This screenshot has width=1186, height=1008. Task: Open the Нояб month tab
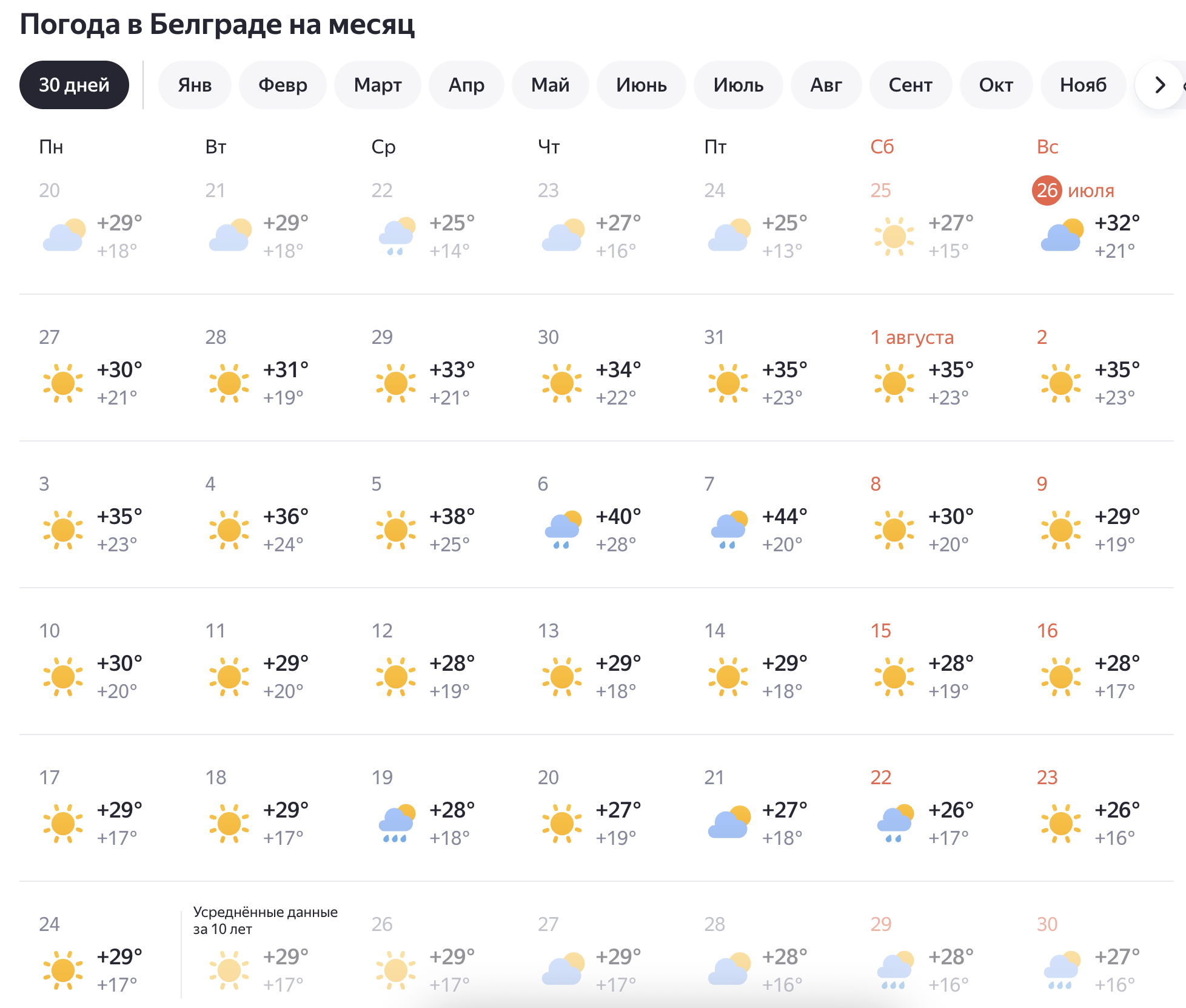(1083, 85)
